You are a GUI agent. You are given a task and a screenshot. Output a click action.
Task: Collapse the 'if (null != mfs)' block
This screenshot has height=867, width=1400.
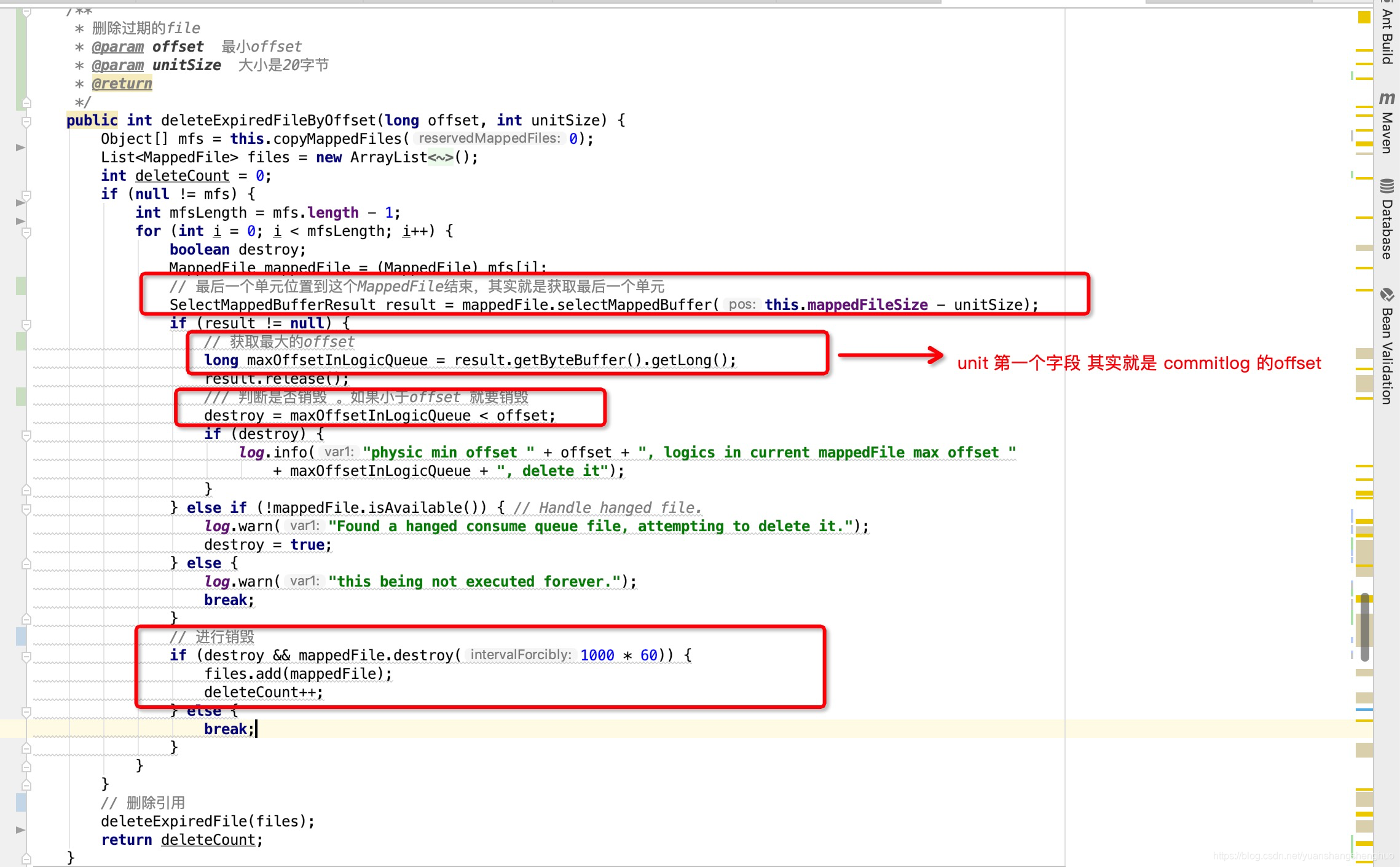tap(26, 195)
